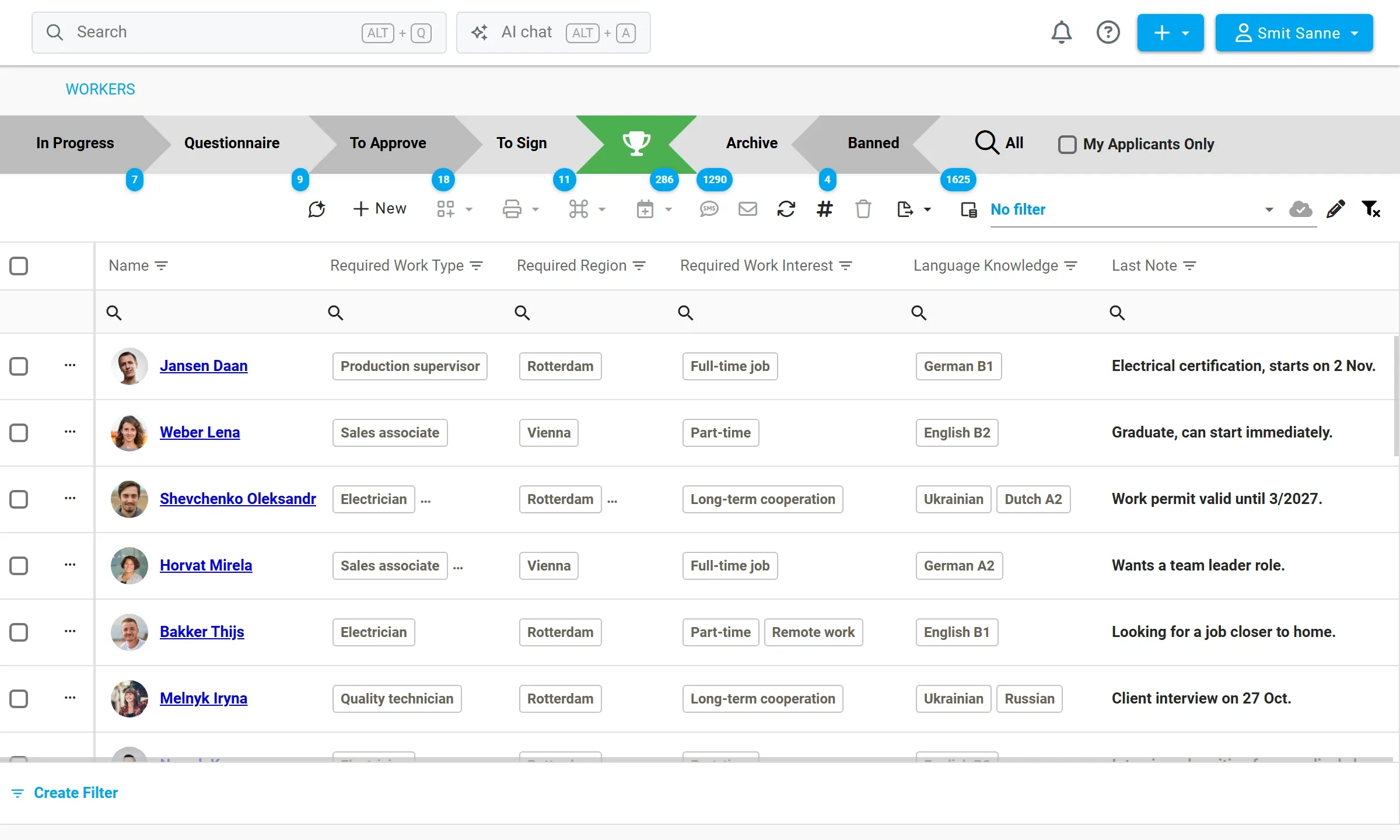Click the cloud save filter icon
This screenshot has width=1400, height=840.
(1300, 209)
